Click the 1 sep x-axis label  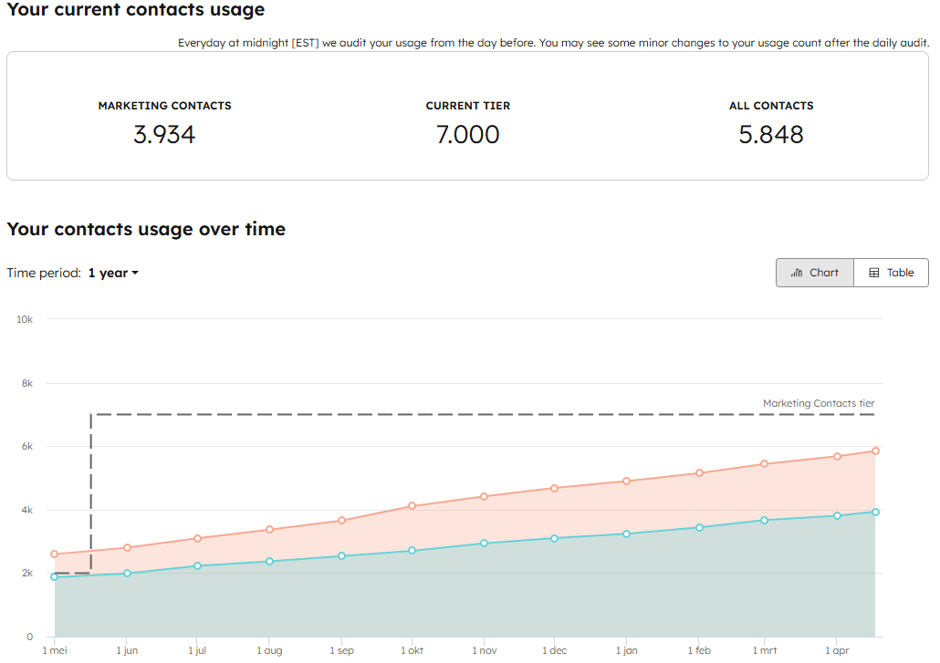click(341, 651)
